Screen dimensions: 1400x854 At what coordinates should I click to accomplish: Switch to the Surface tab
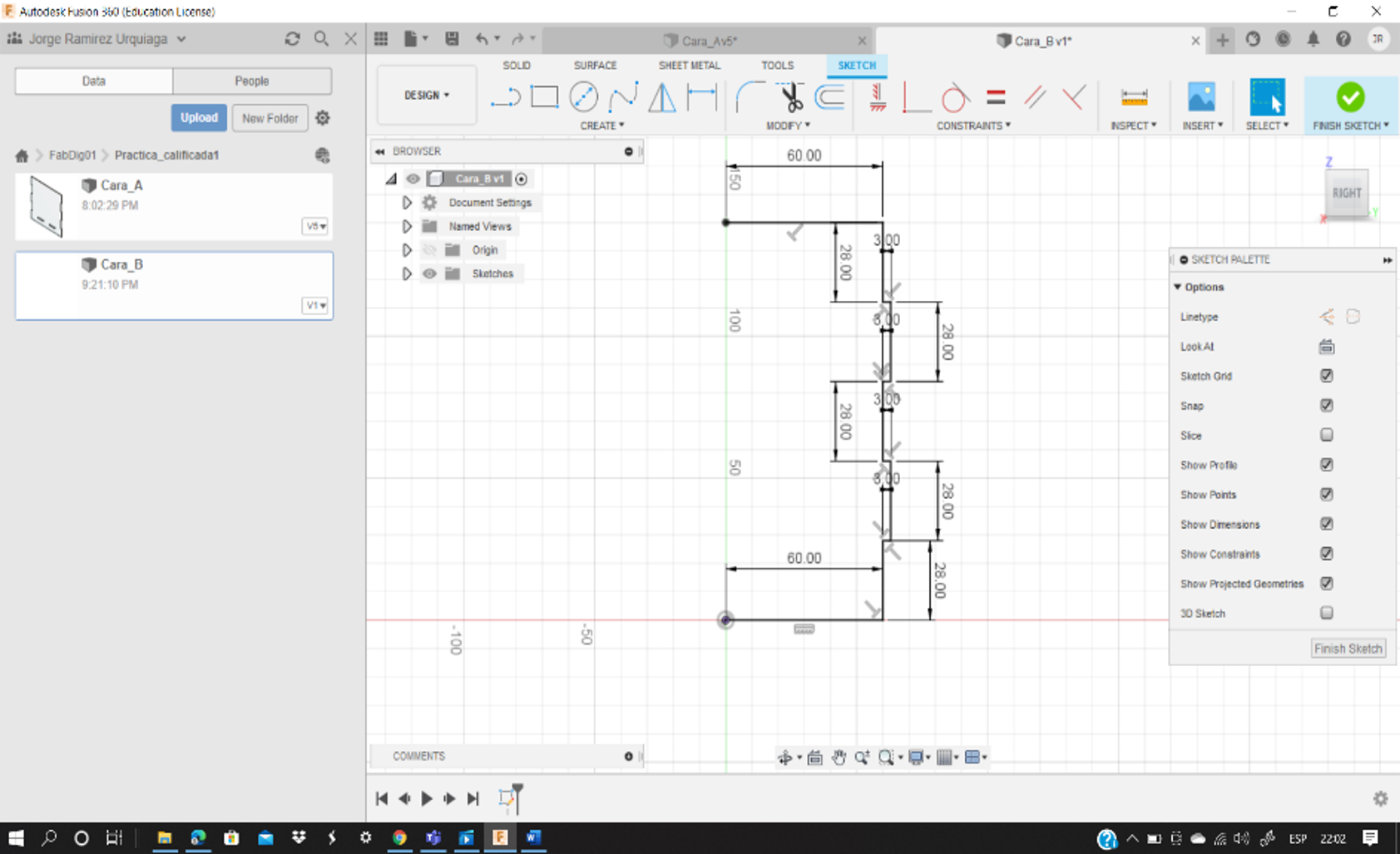[x=595, y=65]
